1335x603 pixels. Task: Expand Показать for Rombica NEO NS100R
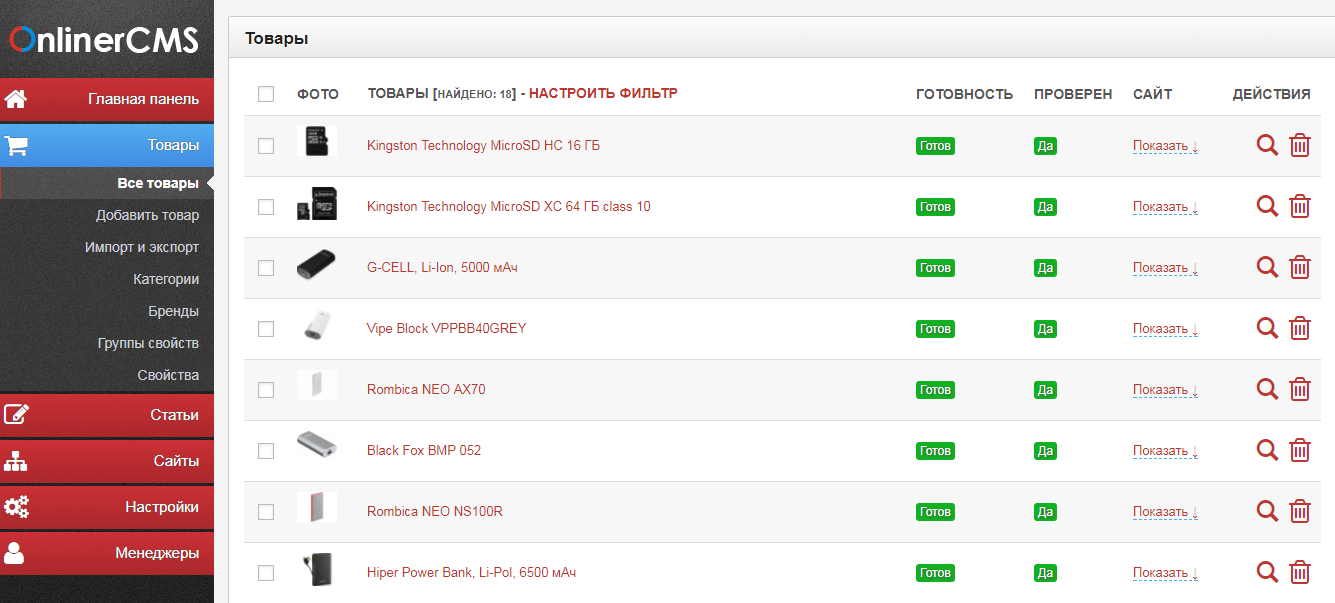[x=1165, y=512]
